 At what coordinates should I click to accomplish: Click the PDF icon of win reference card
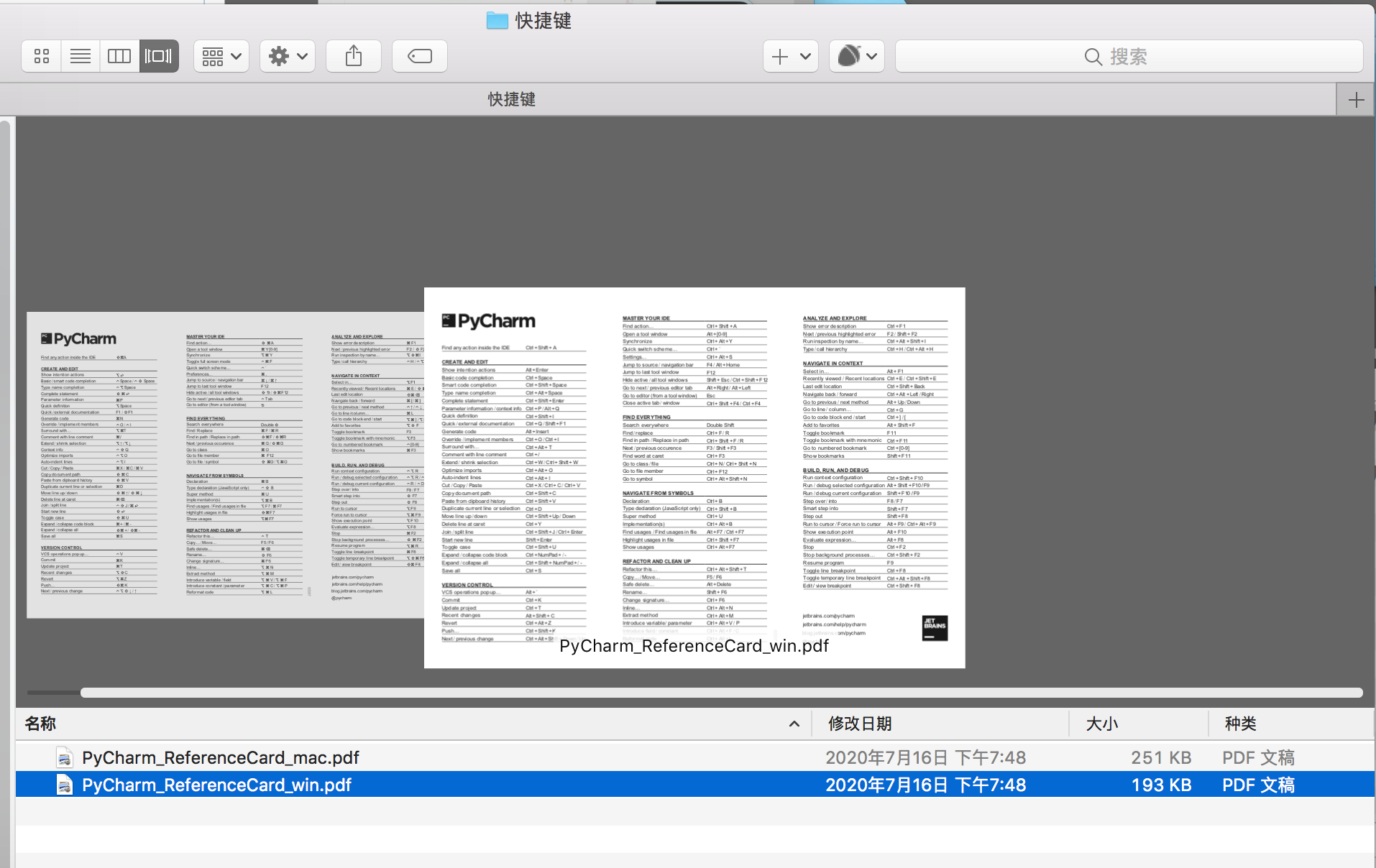click(x=65, y=785)
